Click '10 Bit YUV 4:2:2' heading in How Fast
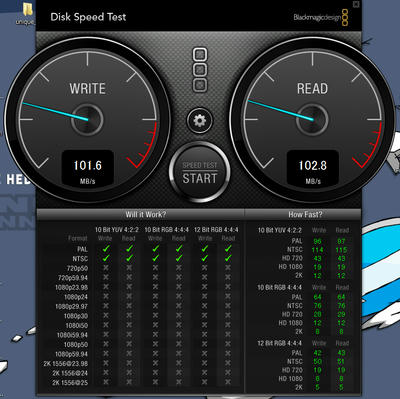Screen dimensions: 400x399 tap(280, 230)
